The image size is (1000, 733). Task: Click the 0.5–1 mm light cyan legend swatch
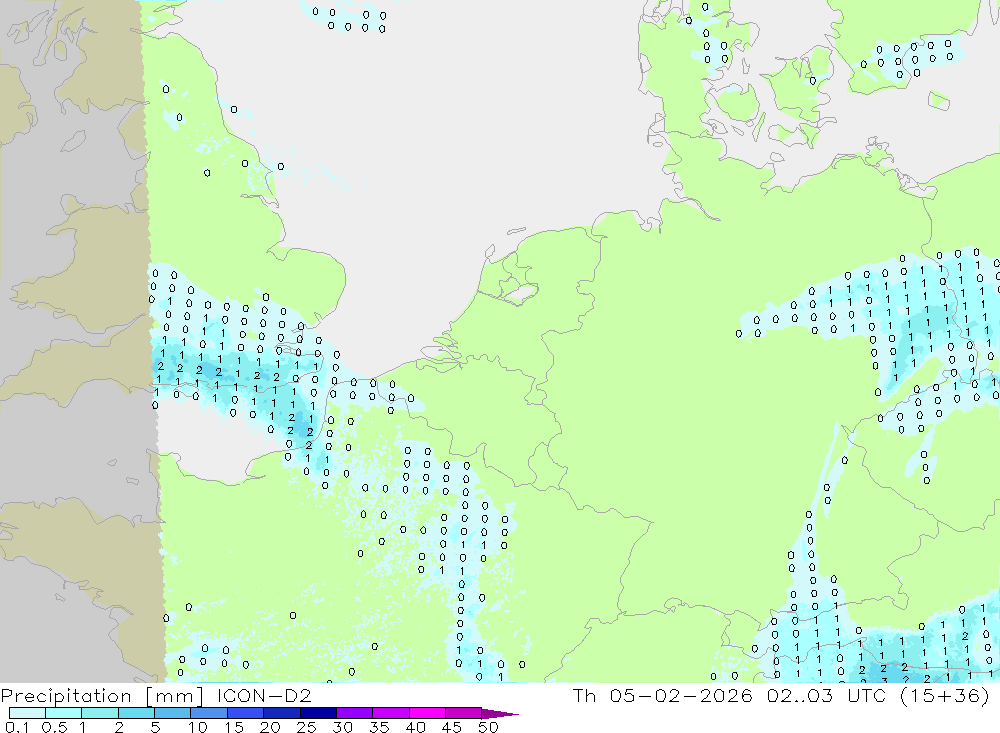[64, 713]
